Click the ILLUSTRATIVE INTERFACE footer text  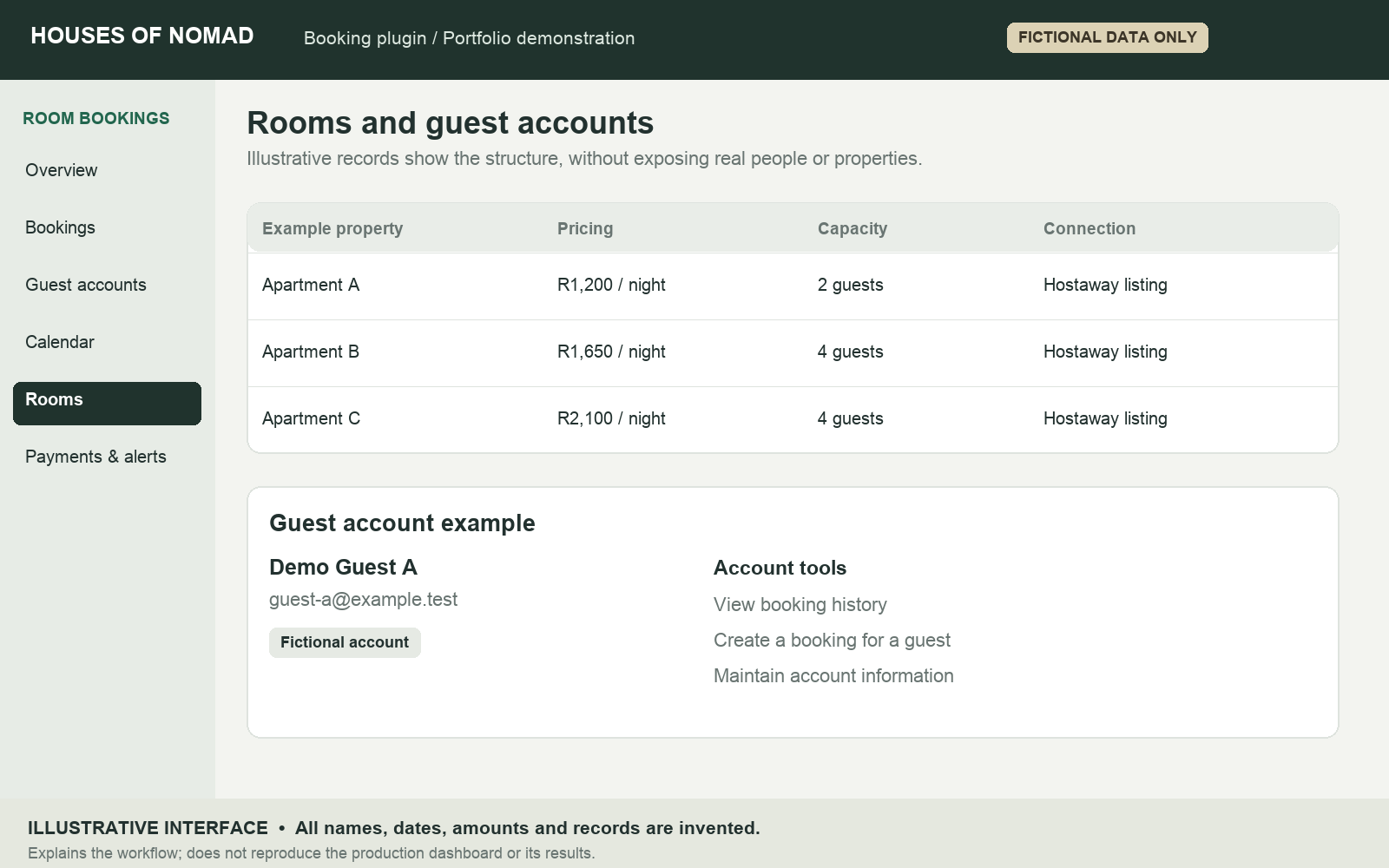point(148,828)
